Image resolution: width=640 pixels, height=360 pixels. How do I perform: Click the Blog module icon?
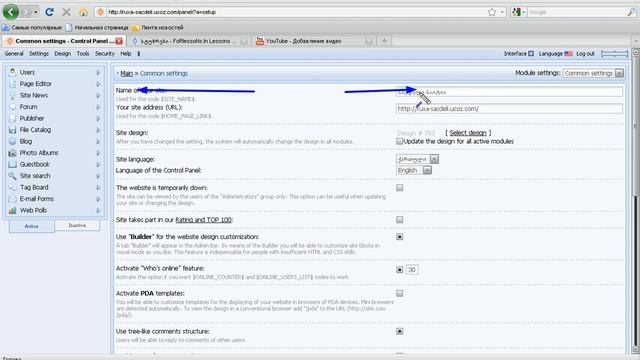pos(13,141)
